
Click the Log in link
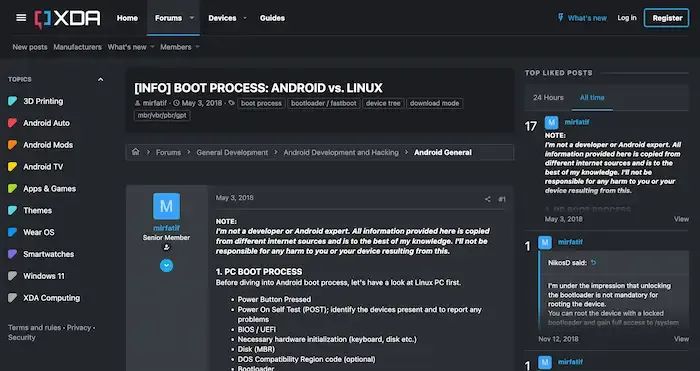627,18
